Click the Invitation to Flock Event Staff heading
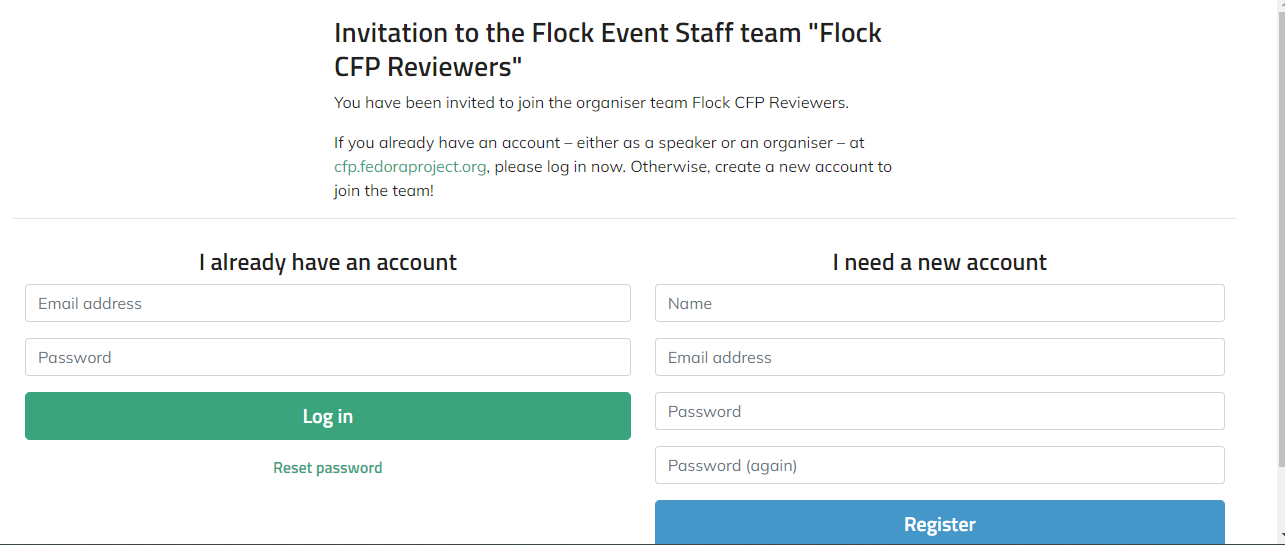 pos(608,50)
